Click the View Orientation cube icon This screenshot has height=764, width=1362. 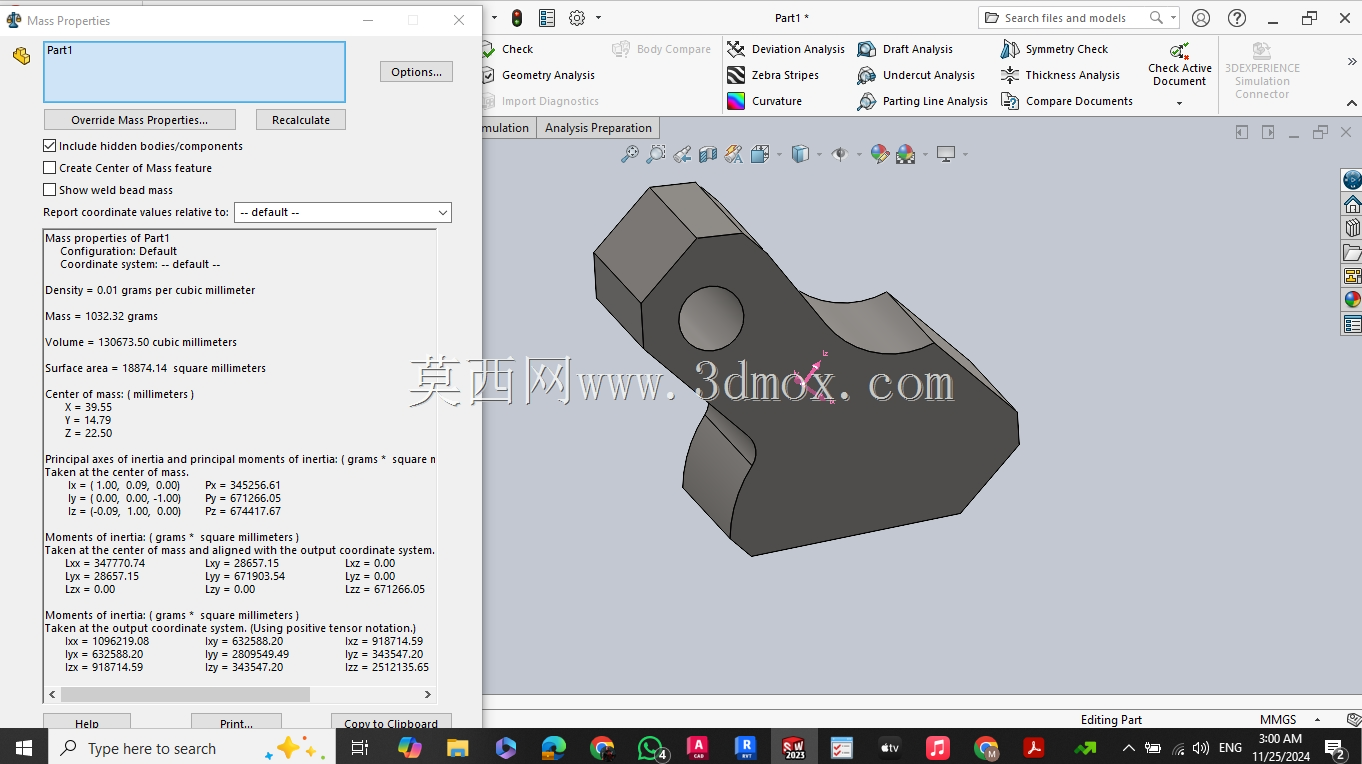click(x=759, y=154)
